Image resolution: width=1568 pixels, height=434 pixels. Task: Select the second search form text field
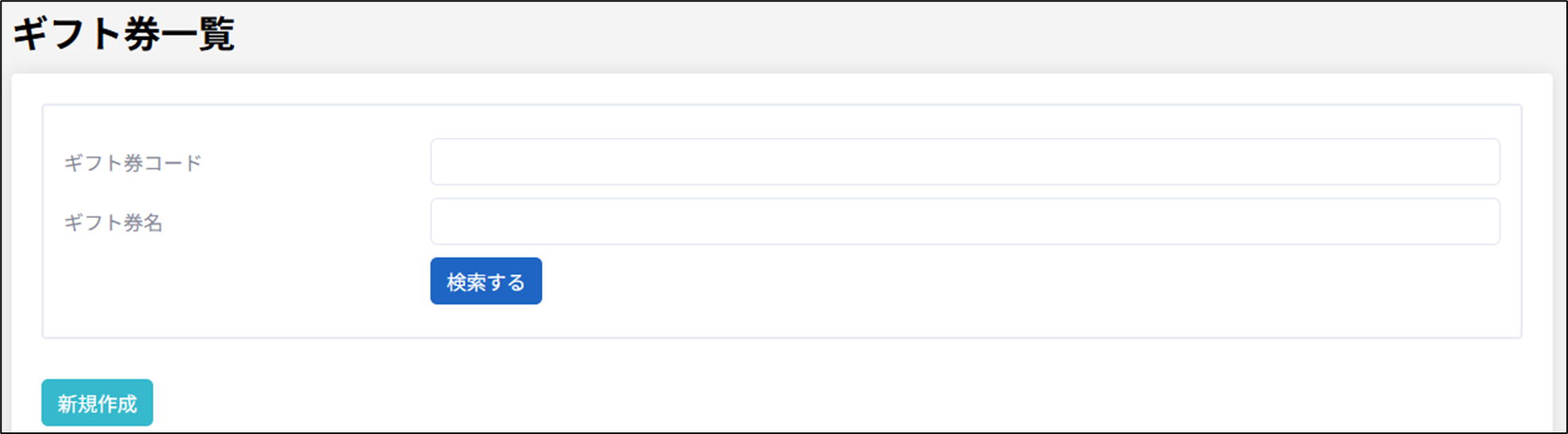(964, 222)
